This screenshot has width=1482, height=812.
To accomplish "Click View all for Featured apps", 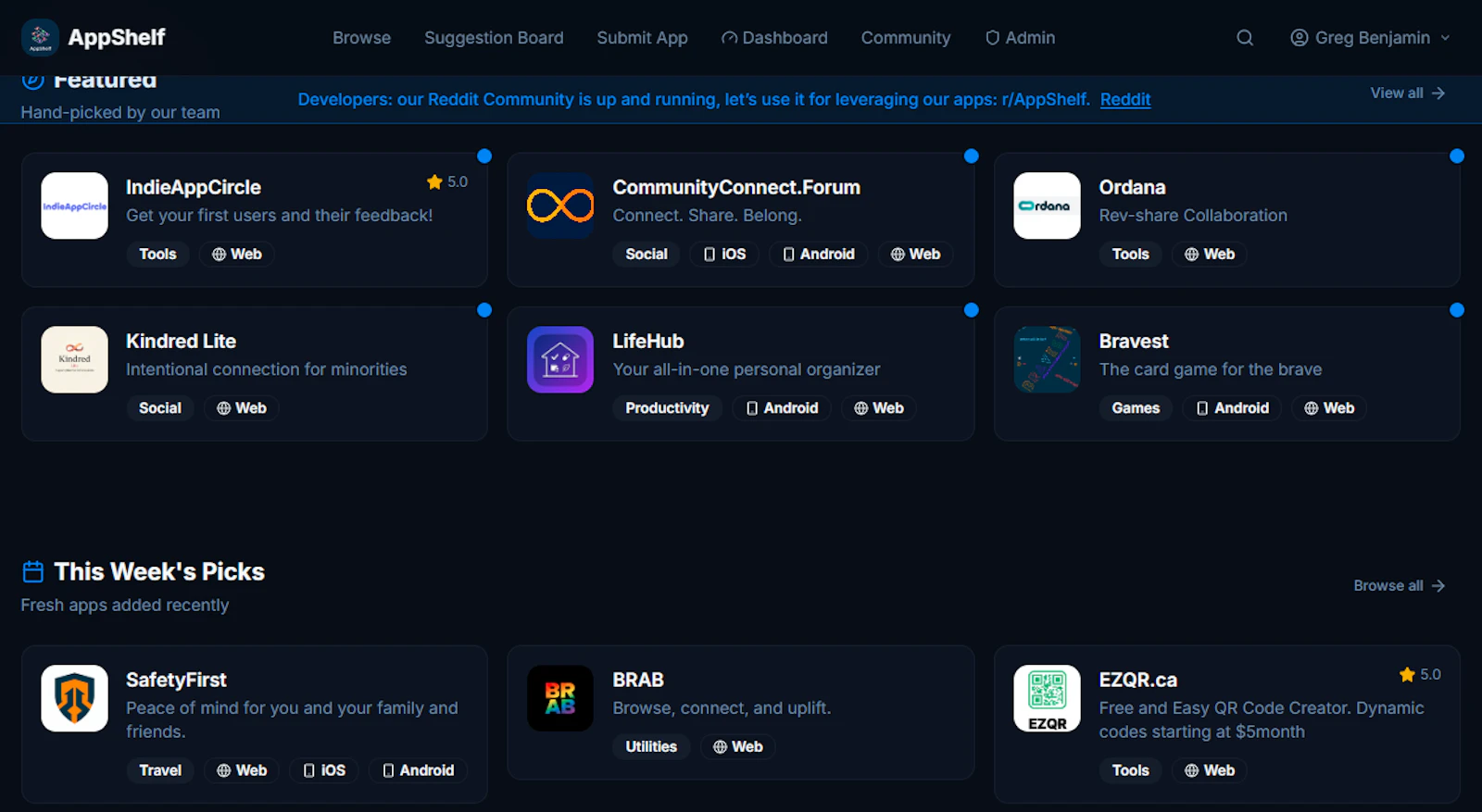I will [x=1407, y=93].
